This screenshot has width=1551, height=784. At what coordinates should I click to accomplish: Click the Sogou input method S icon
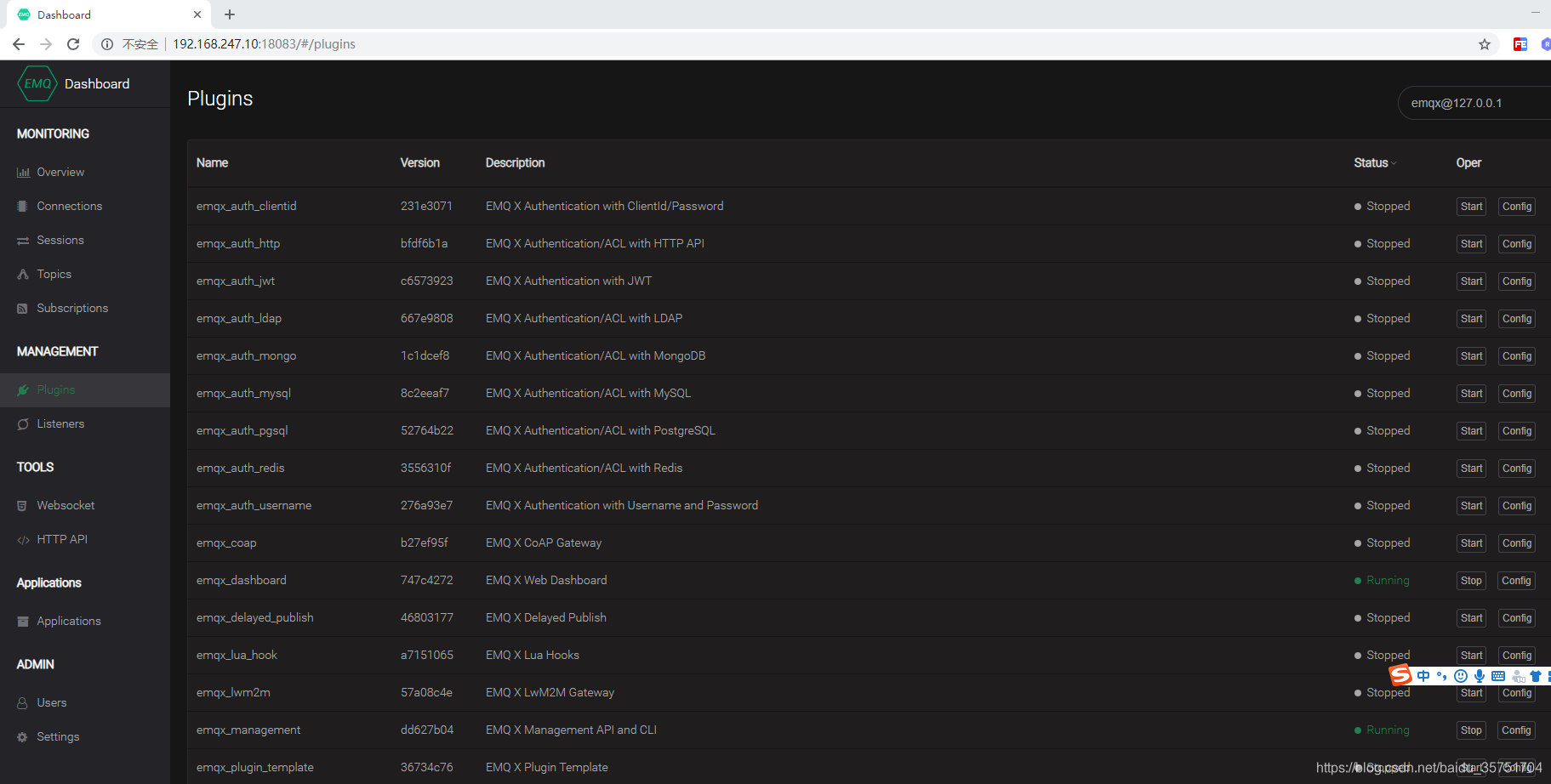click(x=1400, y=675)
